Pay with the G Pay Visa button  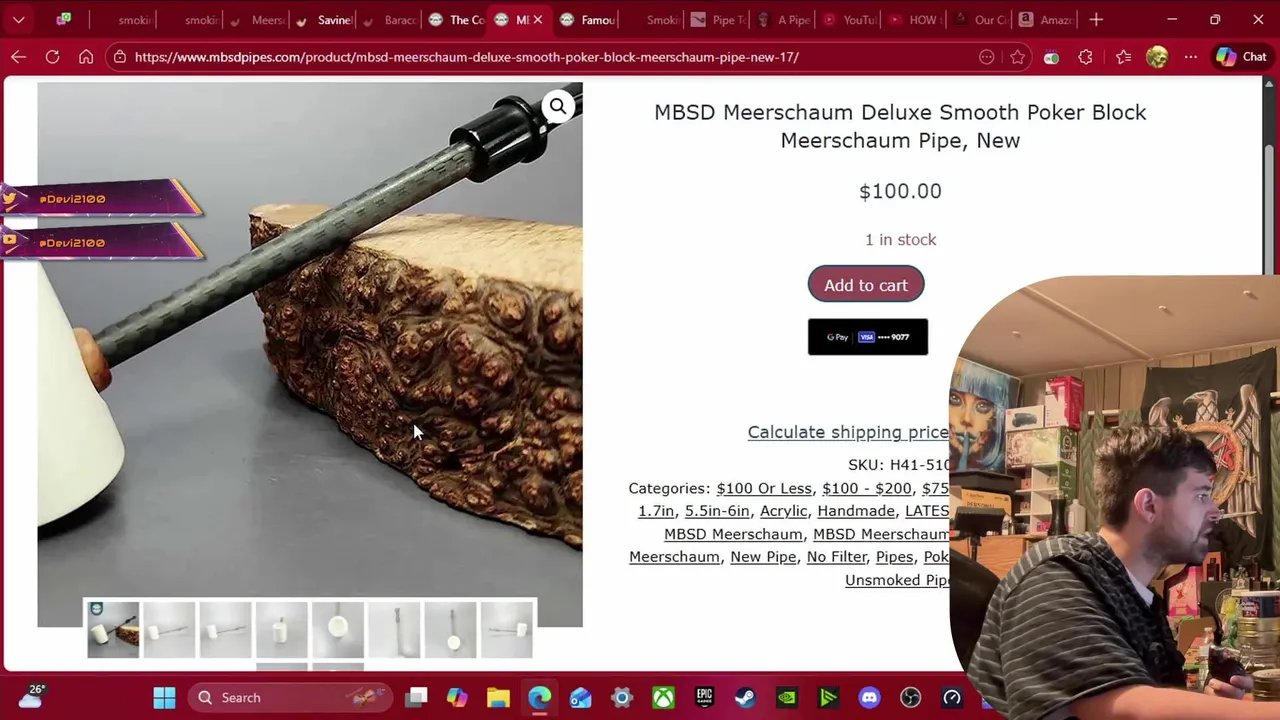868,337
